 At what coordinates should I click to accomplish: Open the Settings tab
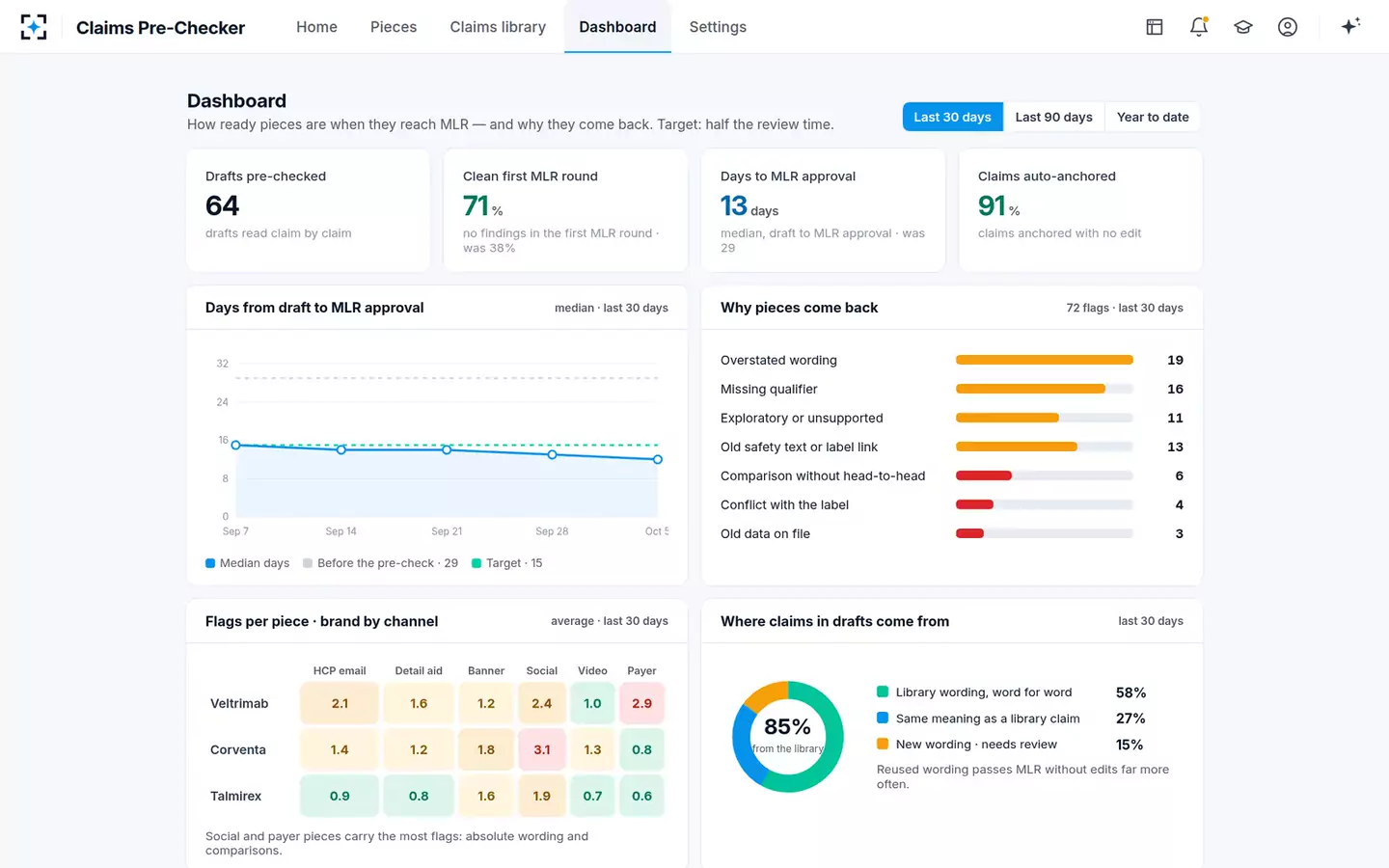718,27
